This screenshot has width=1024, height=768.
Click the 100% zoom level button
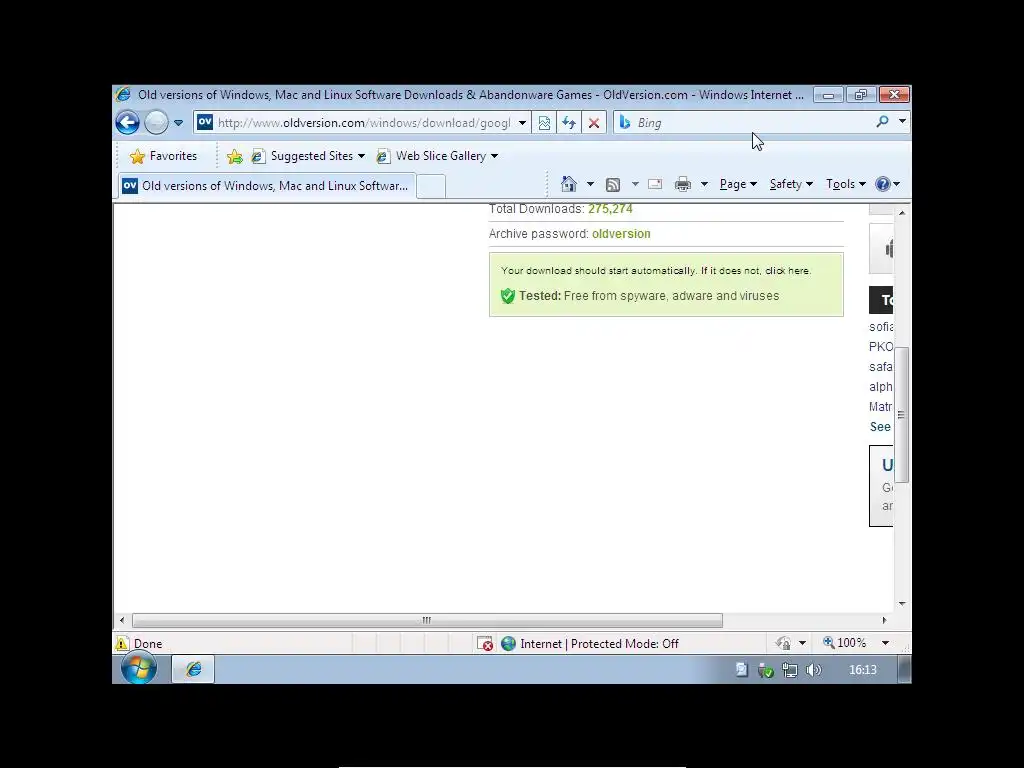(844, 643)
